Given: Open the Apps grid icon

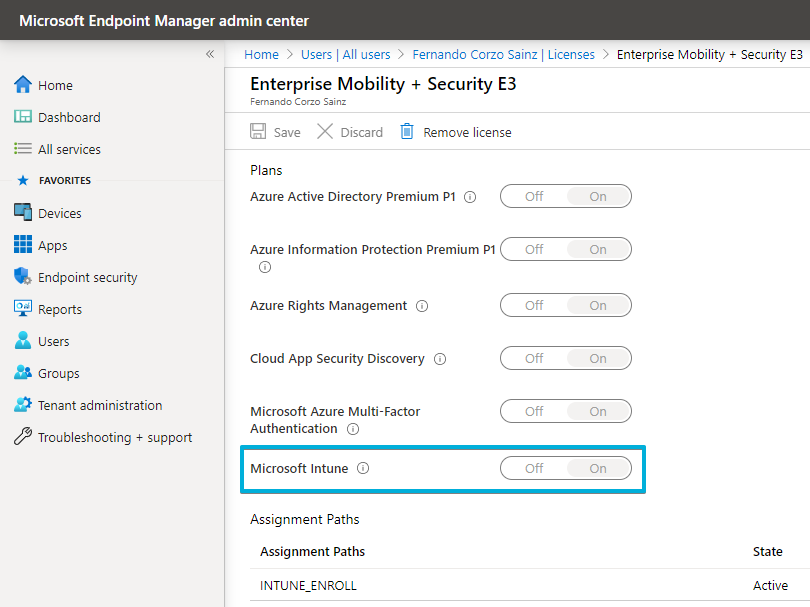Looking at the screenshot, I should [23, 244].
